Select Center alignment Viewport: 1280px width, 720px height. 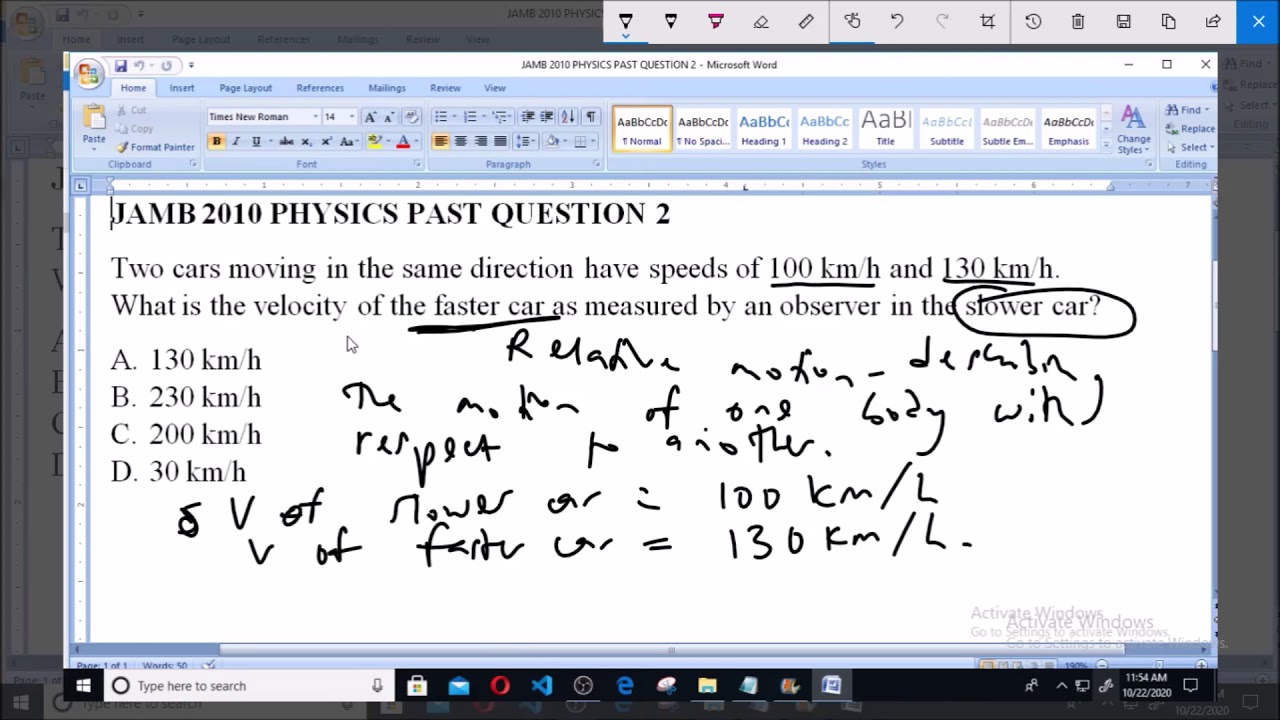coord(461,141)
